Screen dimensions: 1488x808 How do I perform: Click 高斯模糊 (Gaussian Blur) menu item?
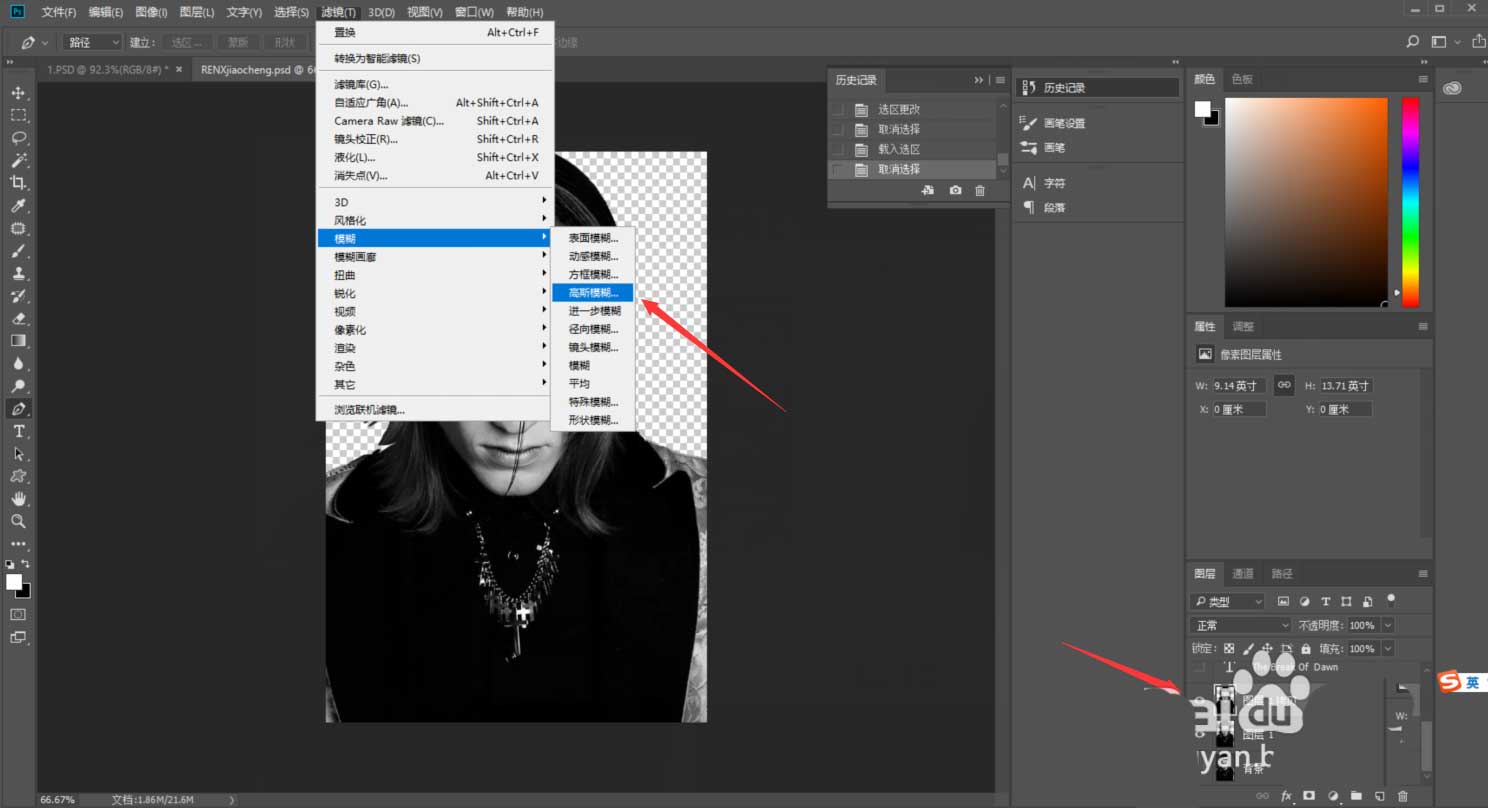(x=593, y=293)
